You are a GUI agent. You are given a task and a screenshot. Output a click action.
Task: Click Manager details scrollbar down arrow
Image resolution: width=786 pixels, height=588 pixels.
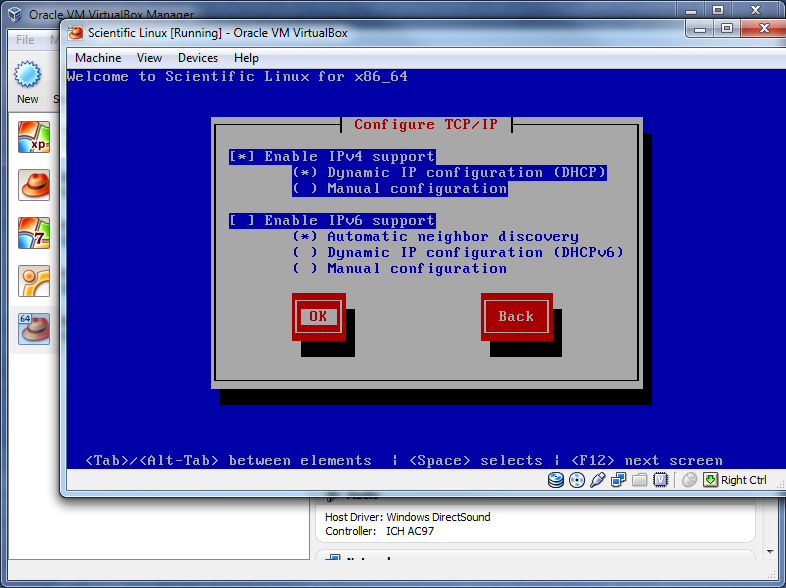click(x=770, y=552)
